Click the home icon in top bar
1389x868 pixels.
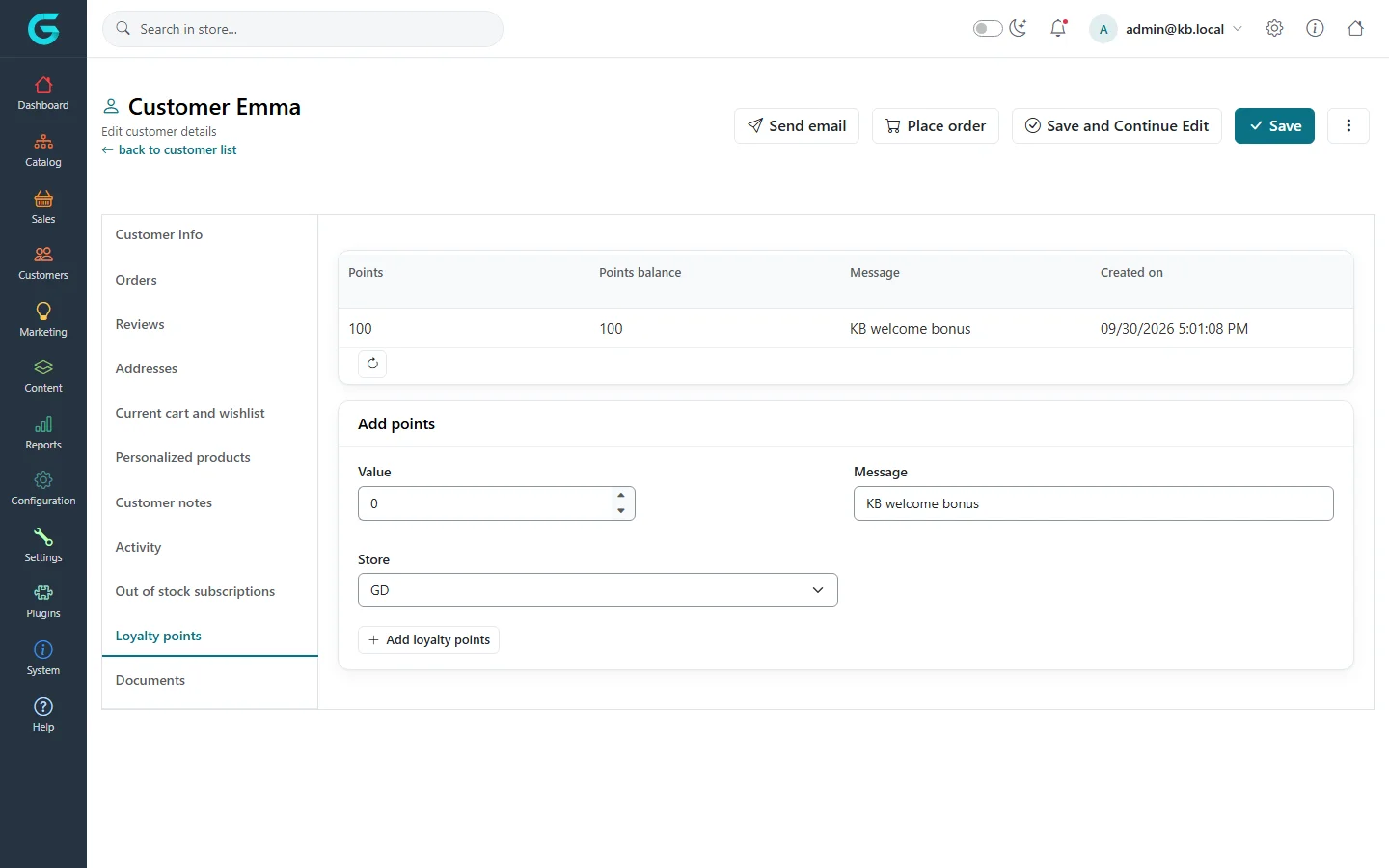point(1355,28)
